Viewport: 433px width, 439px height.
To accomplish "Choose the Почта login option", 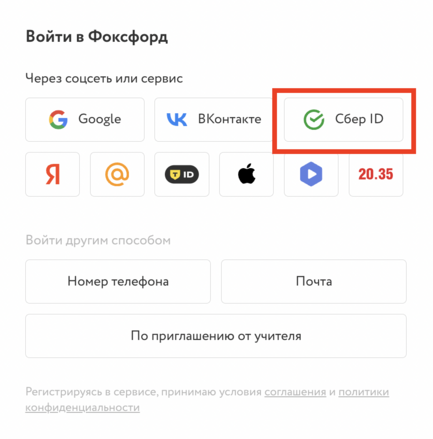I will pyautogui.click(x=314, y=281).
